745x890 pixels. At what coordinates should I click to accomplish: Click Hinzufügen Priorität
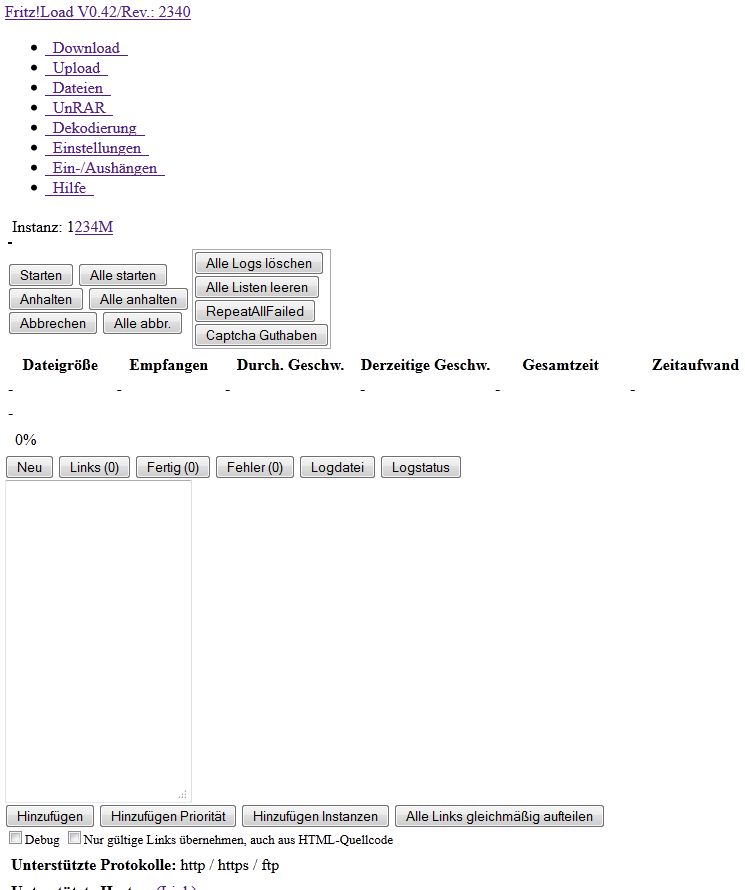(x=168, y=816)
